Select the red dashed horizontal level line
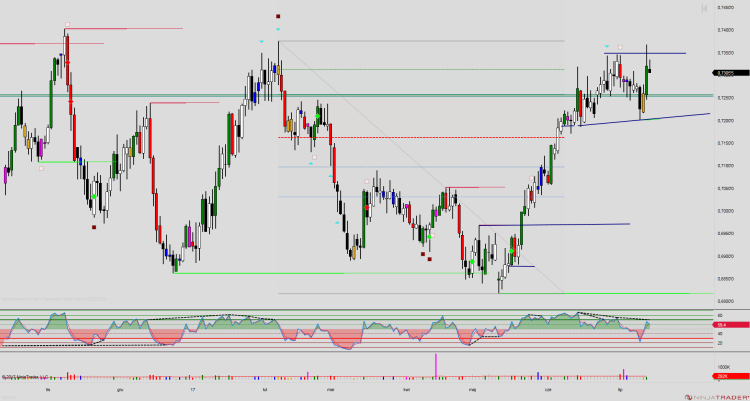The image size is (750, 401). [x=421, y=137]
